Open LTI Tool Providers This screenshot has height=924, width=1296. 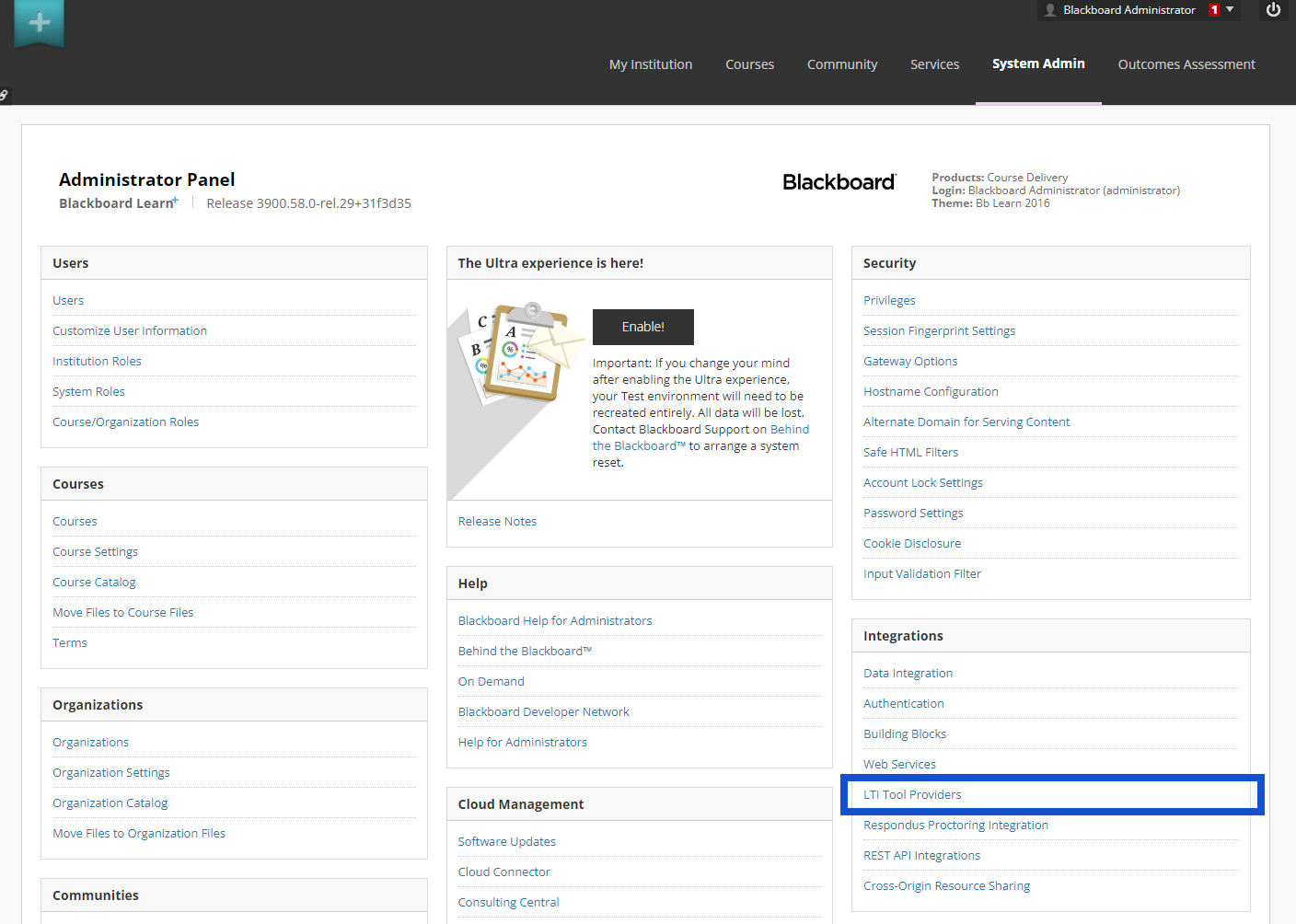(912, 795)
